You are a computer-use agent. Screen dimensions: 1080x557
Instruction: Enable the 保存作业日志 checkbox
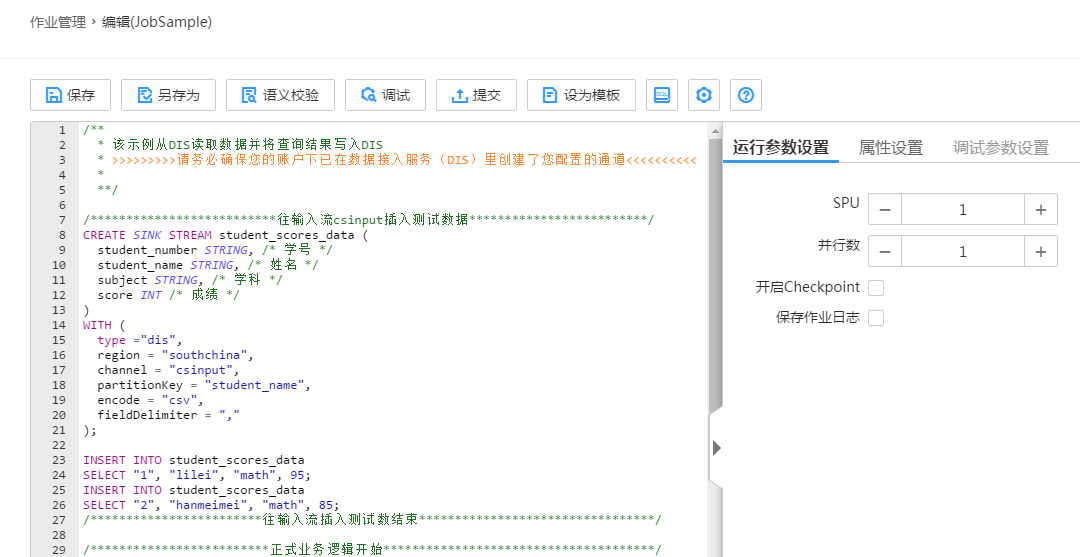click(x=876, y=317)
